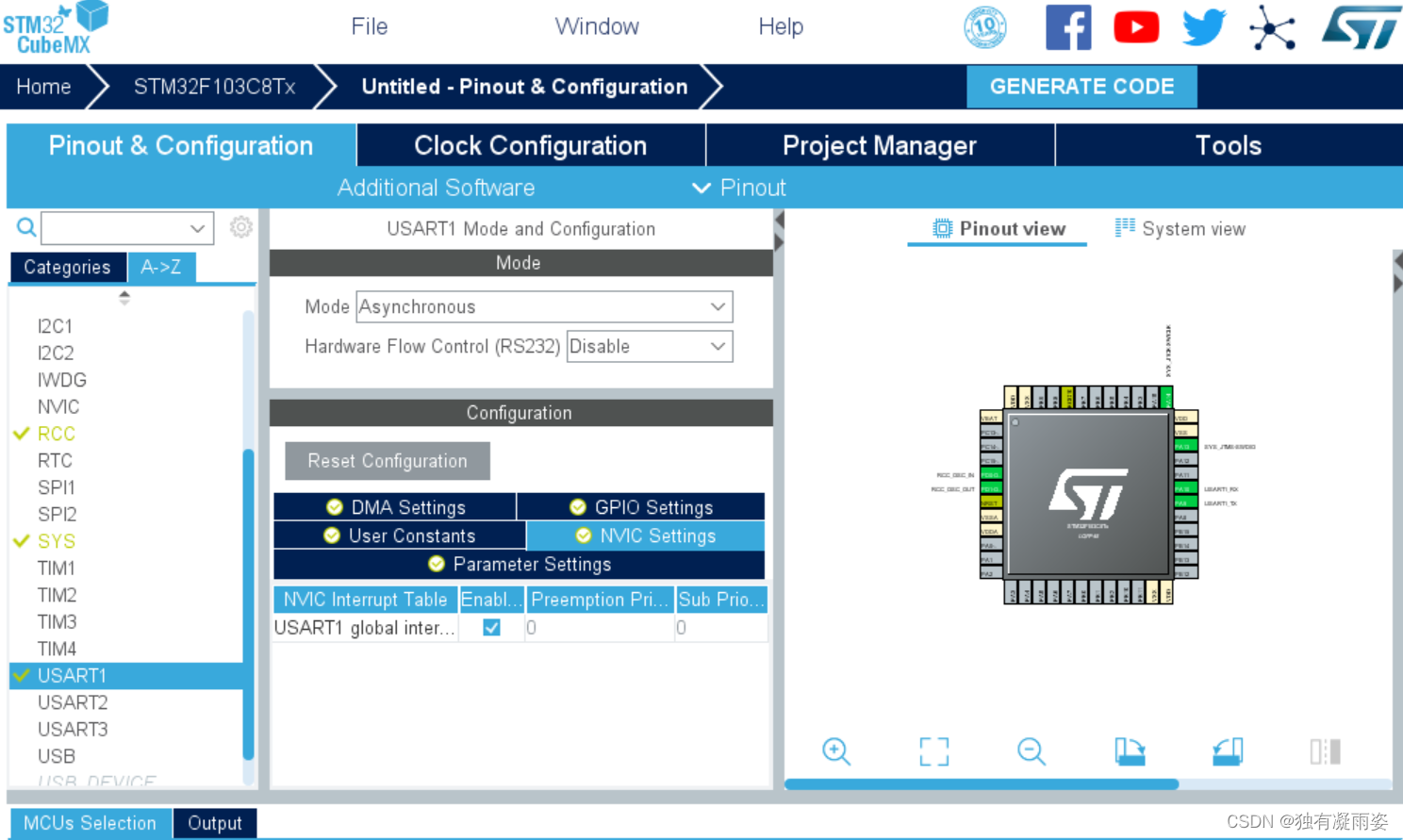
Task: Select TIM4 in the peripheral list
Action: [57, 649]
